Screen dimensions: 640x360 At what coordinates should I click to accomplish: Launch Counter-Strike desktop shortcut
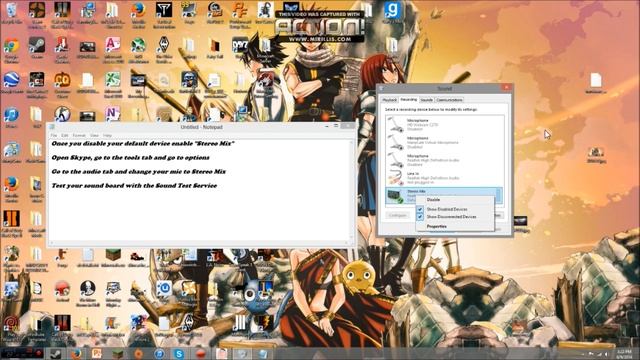pyautogui.click(x=62, y=115)
